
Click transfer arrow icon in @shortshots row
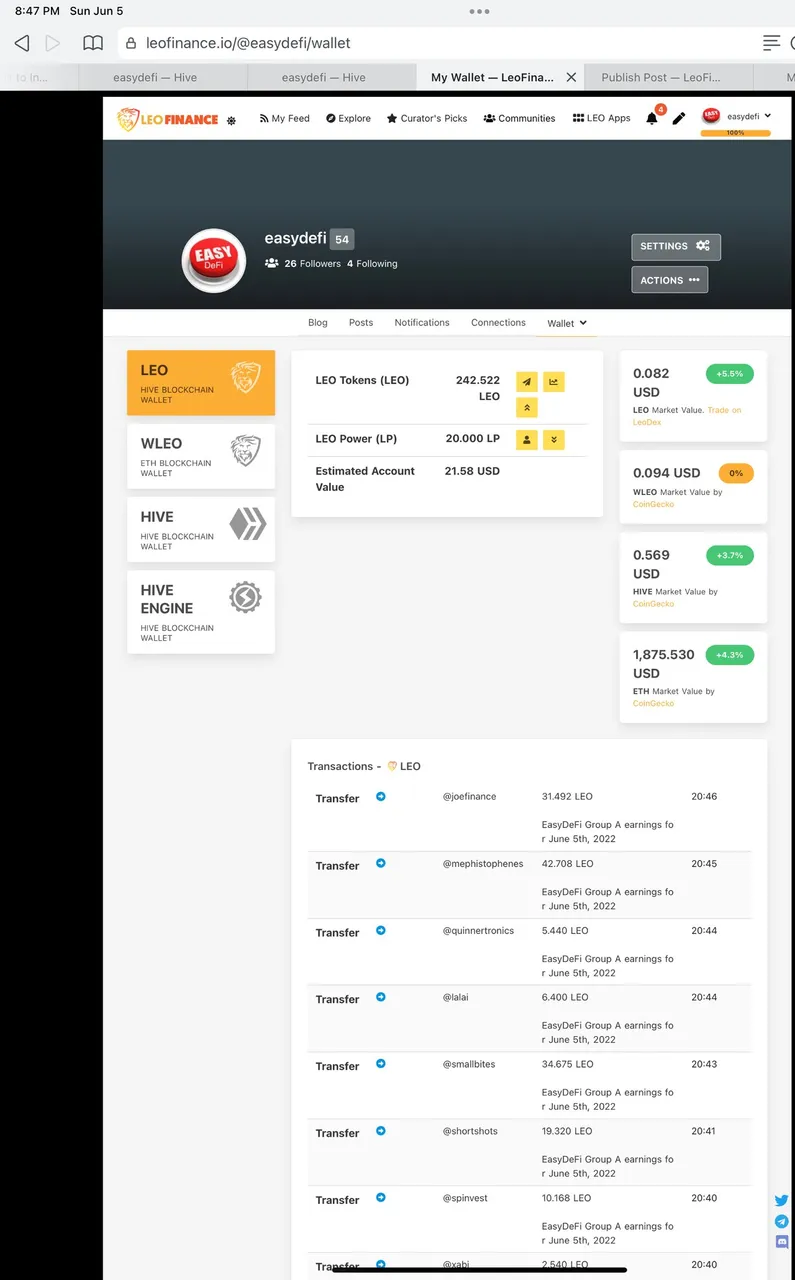[381, 1130]
